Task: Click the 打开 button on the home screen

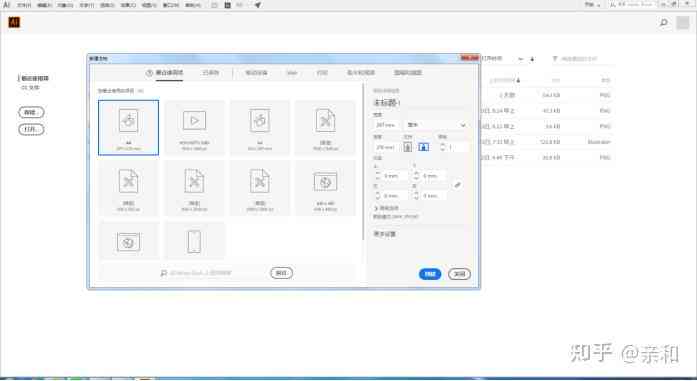Action: pos(31,129)
